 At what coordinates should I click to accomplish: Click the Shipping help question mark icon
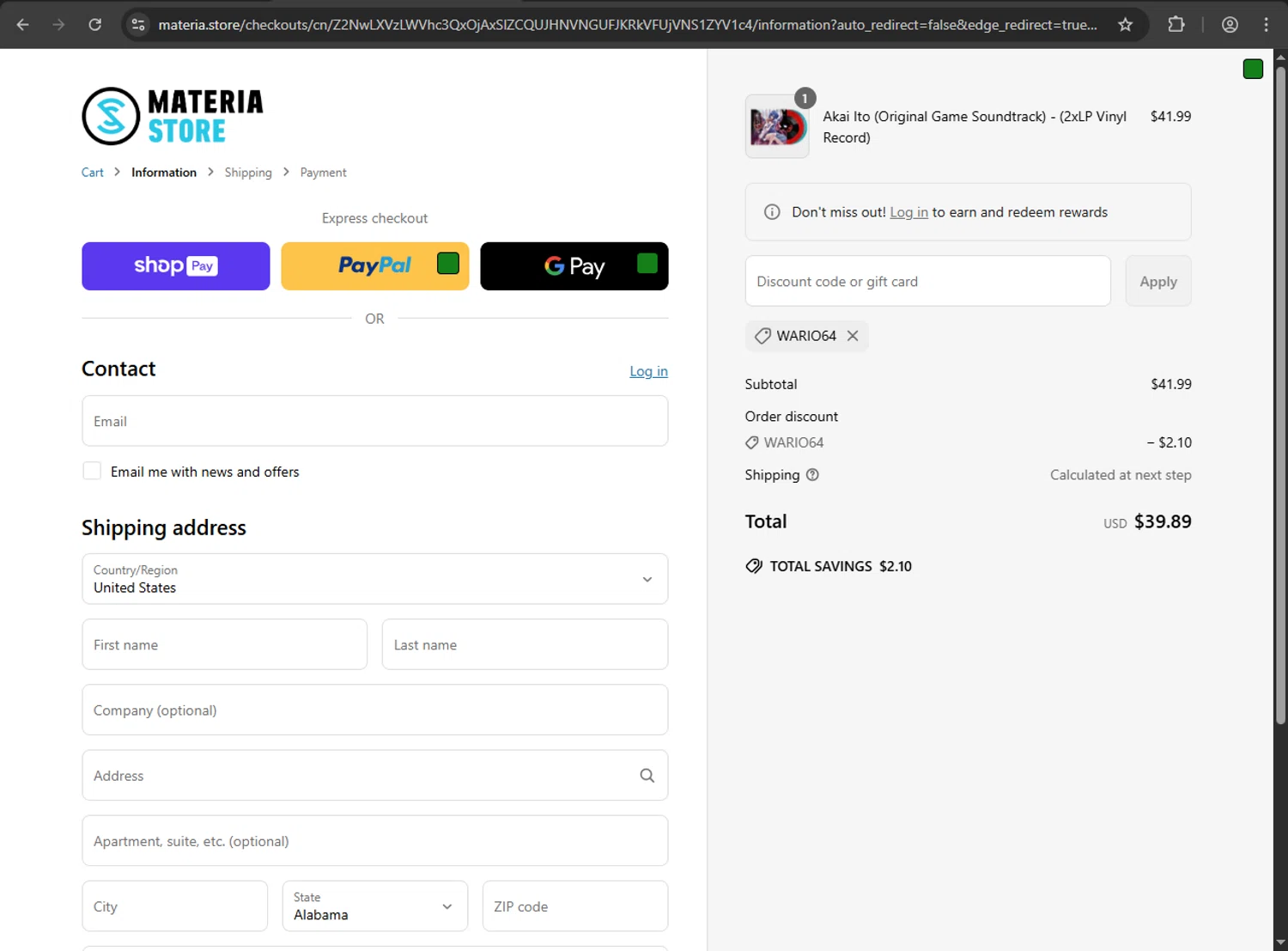pos(812,474)
